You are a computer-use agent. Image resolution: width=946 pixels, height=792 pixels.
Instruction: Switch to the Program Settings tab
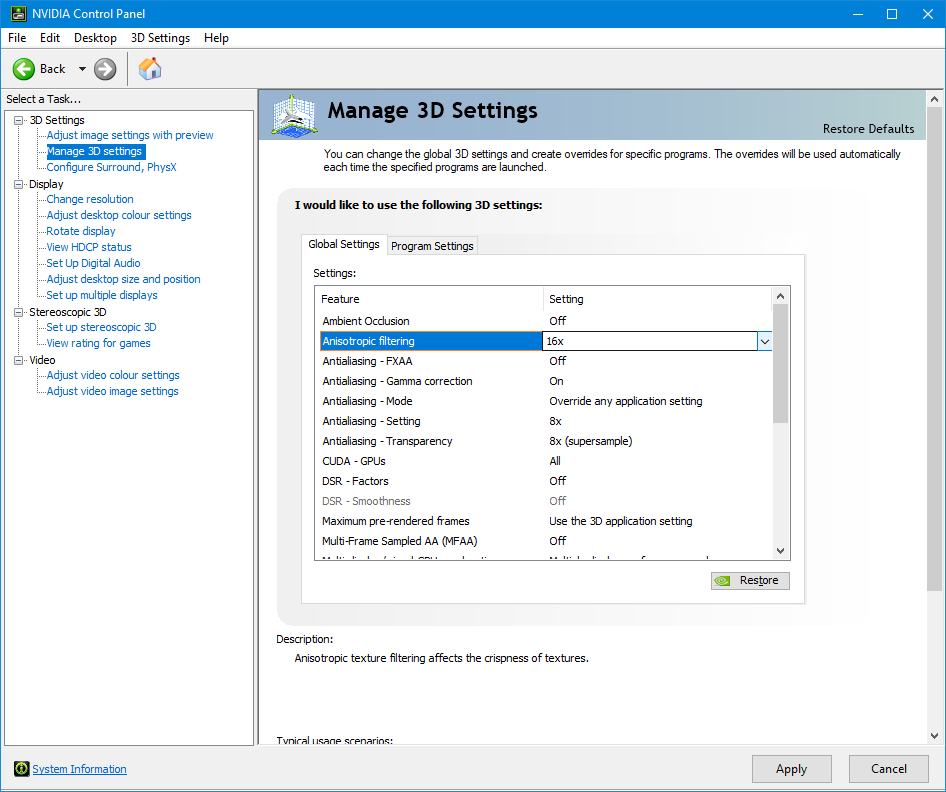coord(432,245)
